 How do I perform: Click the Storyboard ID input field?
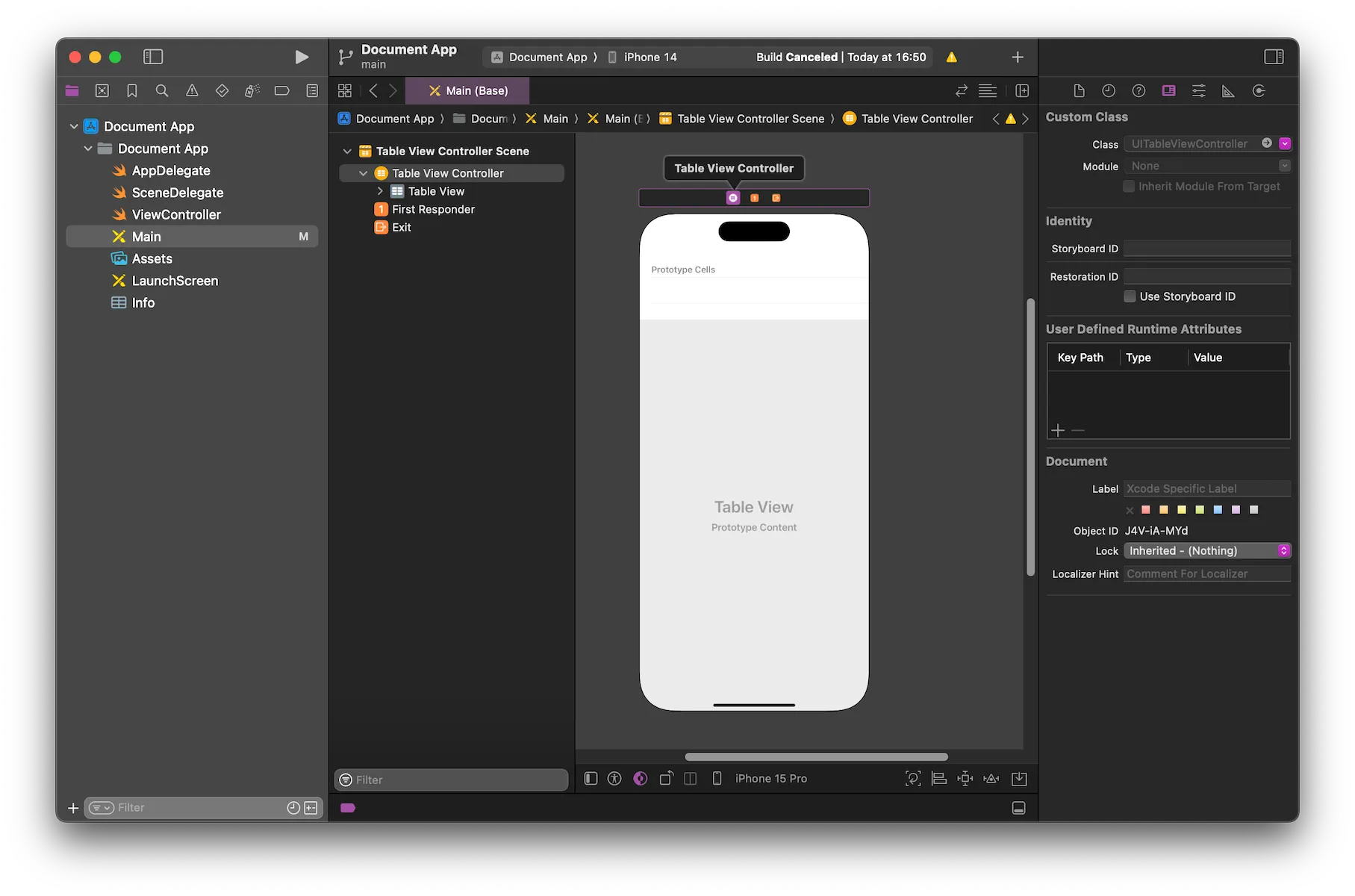[x=1206, y=249]
